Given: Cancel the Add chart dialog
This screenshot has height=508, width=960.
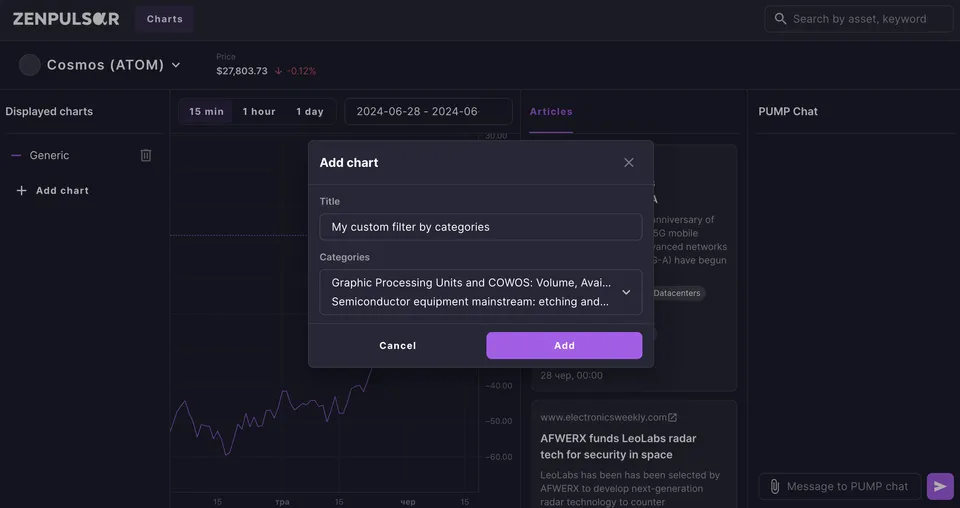Looking at the screenshot, I should coord(397,346).
